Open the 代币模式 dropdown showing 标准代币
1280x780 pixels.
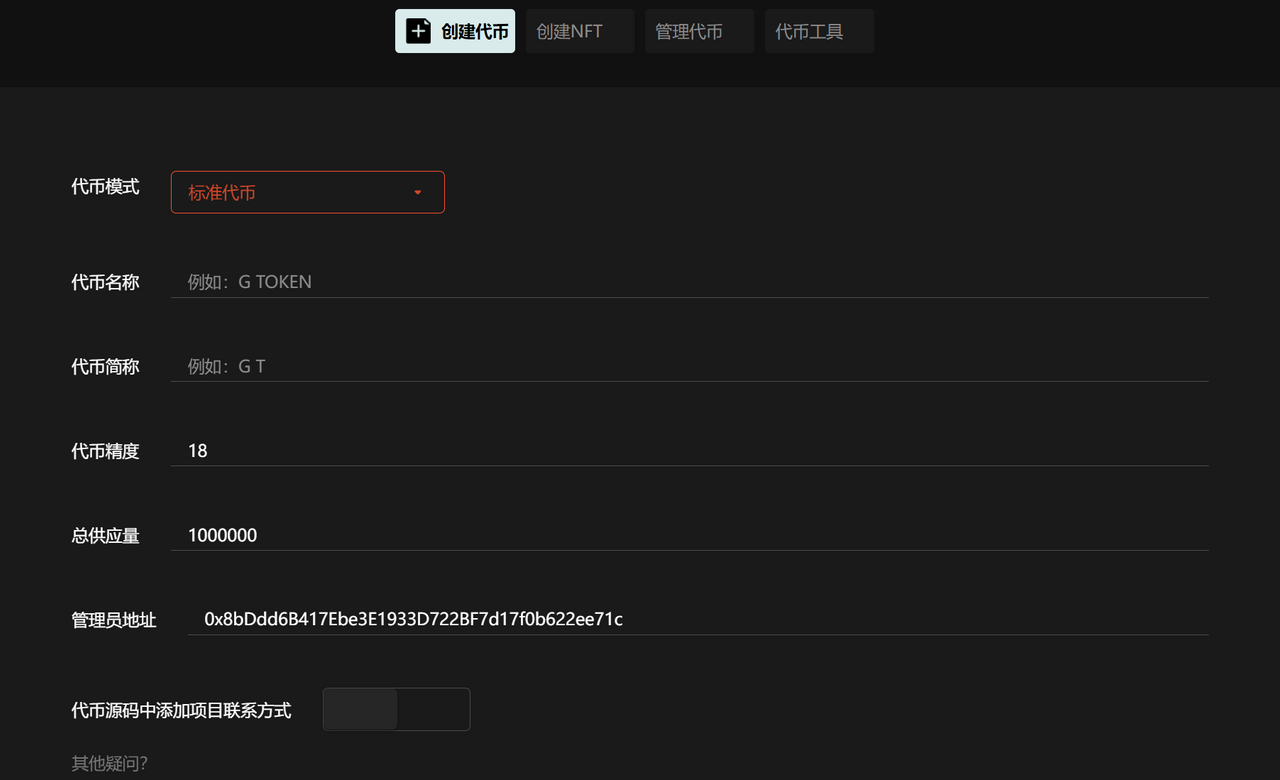[x=308, y=192]
